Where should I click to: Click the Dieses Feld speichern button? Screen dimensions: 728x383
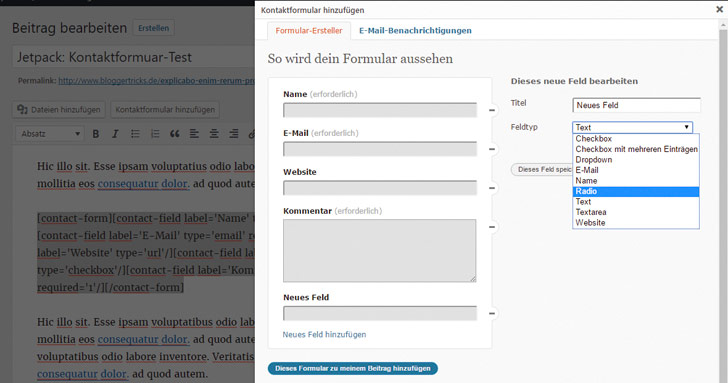click(x=541, y=169)
